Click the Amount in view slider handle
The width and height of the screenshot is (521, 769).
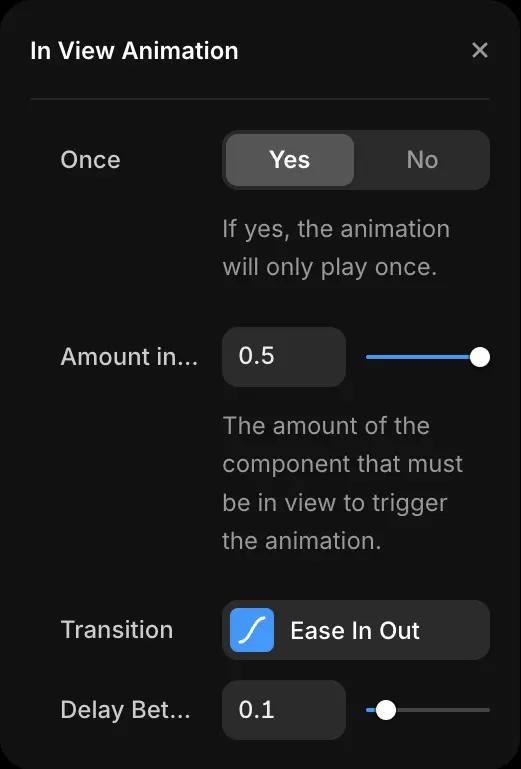coord(479,357)
